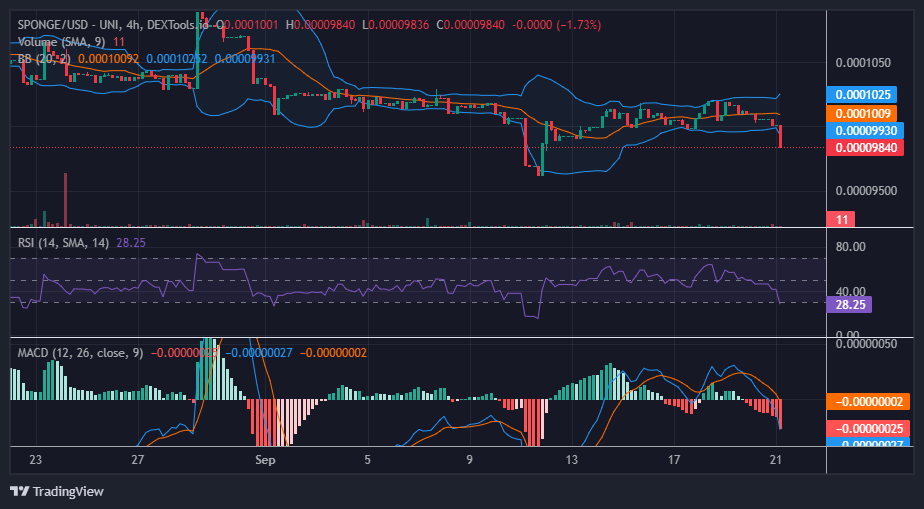Click the MACD signal value −0.00000027 in legend

coord(259,353)
